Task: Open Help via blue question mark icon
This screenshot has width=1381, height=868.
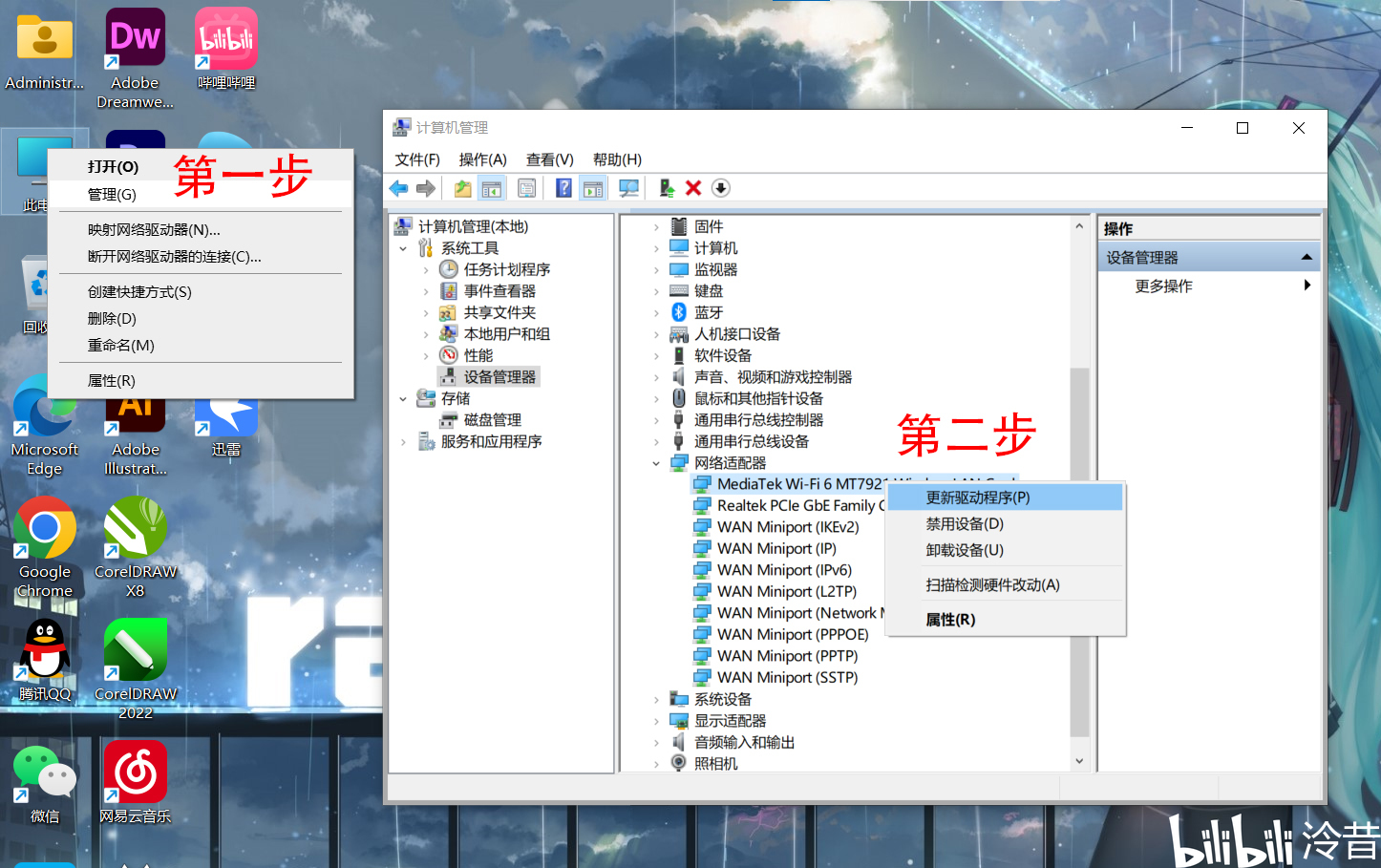Action: tap(564, 188)
